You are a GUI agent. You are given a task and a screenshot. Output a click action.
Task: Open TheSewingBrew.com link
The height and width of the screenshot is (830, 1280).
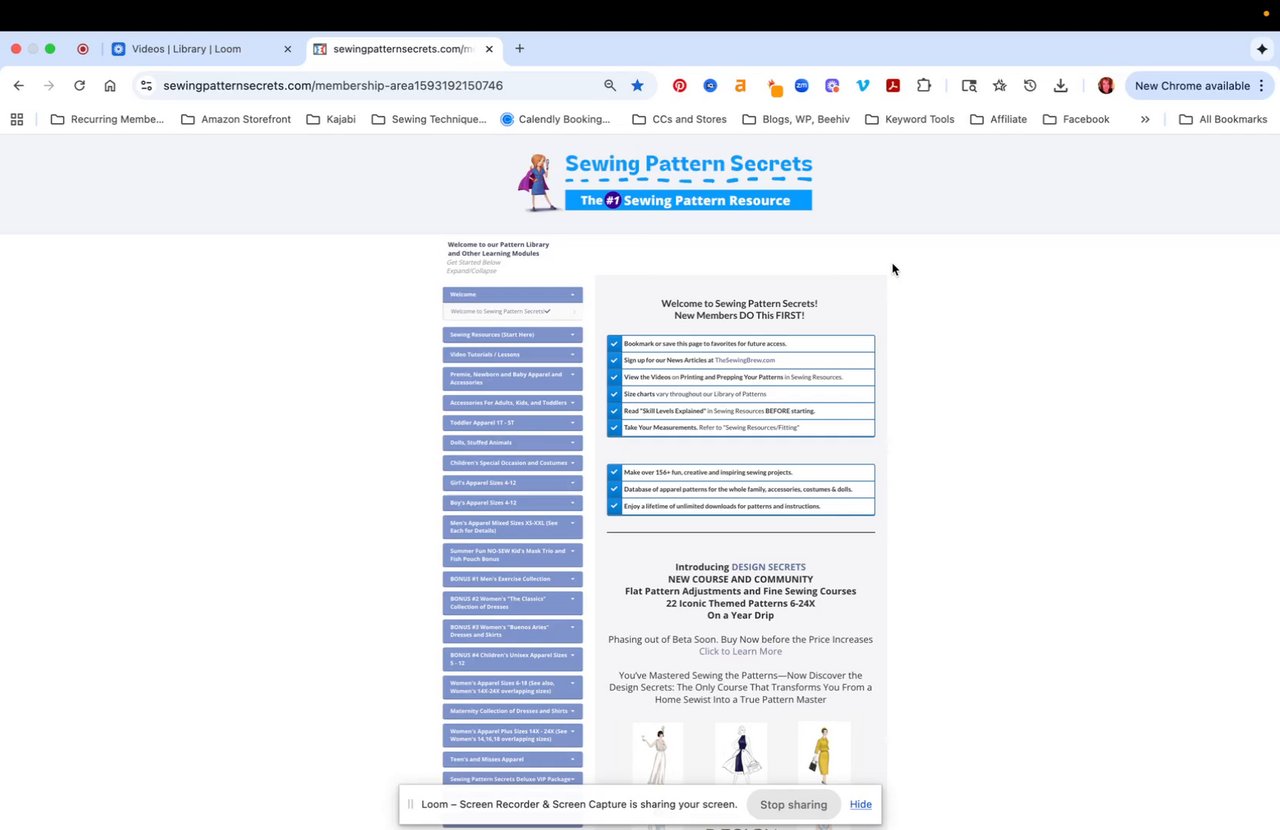[745, 360]
